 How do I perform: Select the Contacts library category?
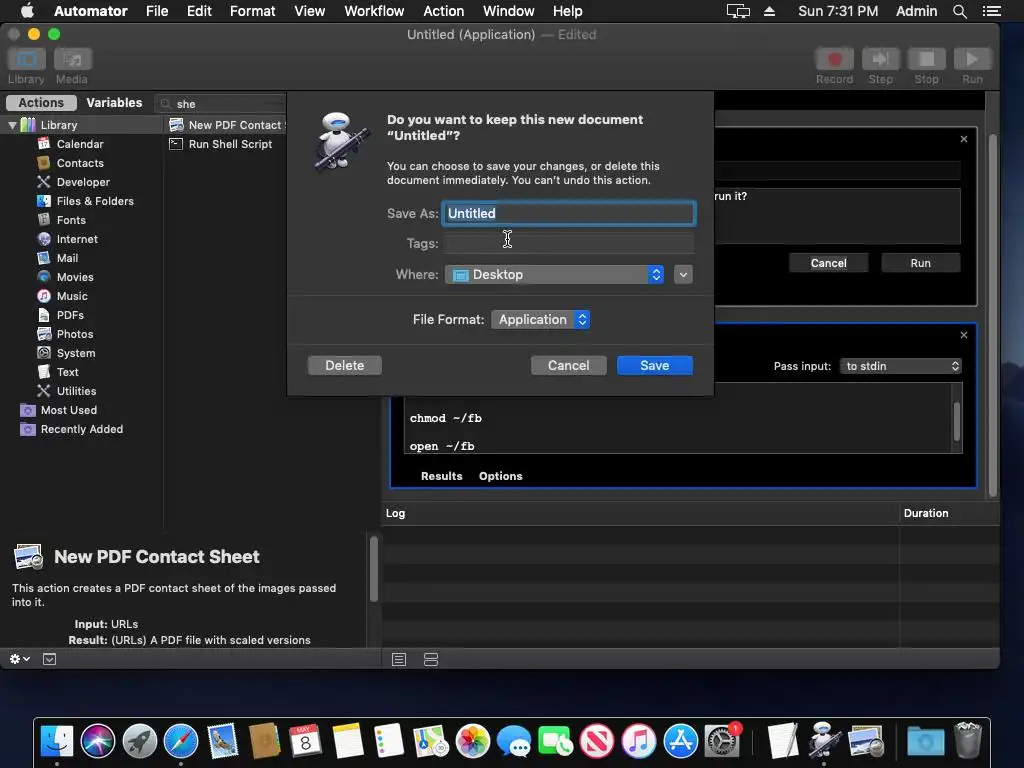click(80, 163)
